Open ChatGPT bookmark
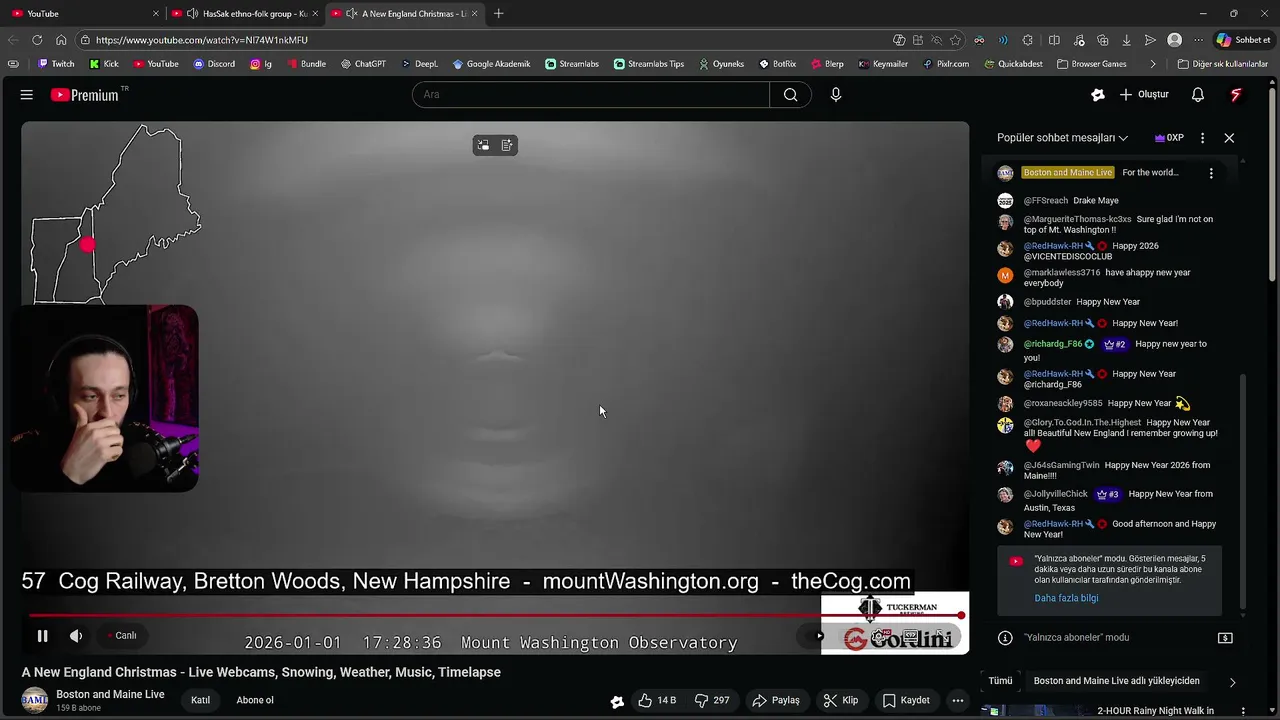Viewport: 1280px width, 720px height. tap(362, 64)
